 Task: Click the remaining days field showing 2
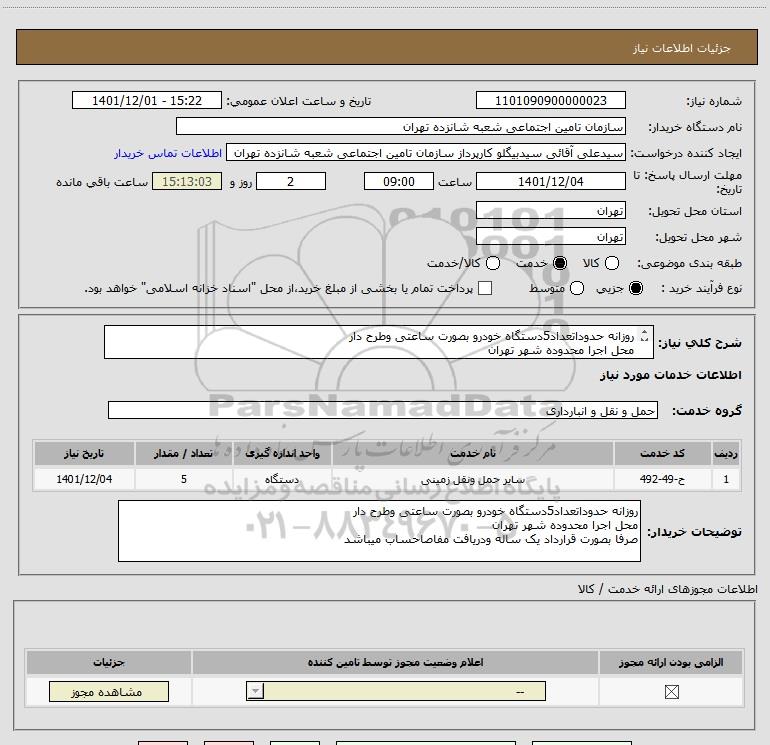click(x=291, y=181)
